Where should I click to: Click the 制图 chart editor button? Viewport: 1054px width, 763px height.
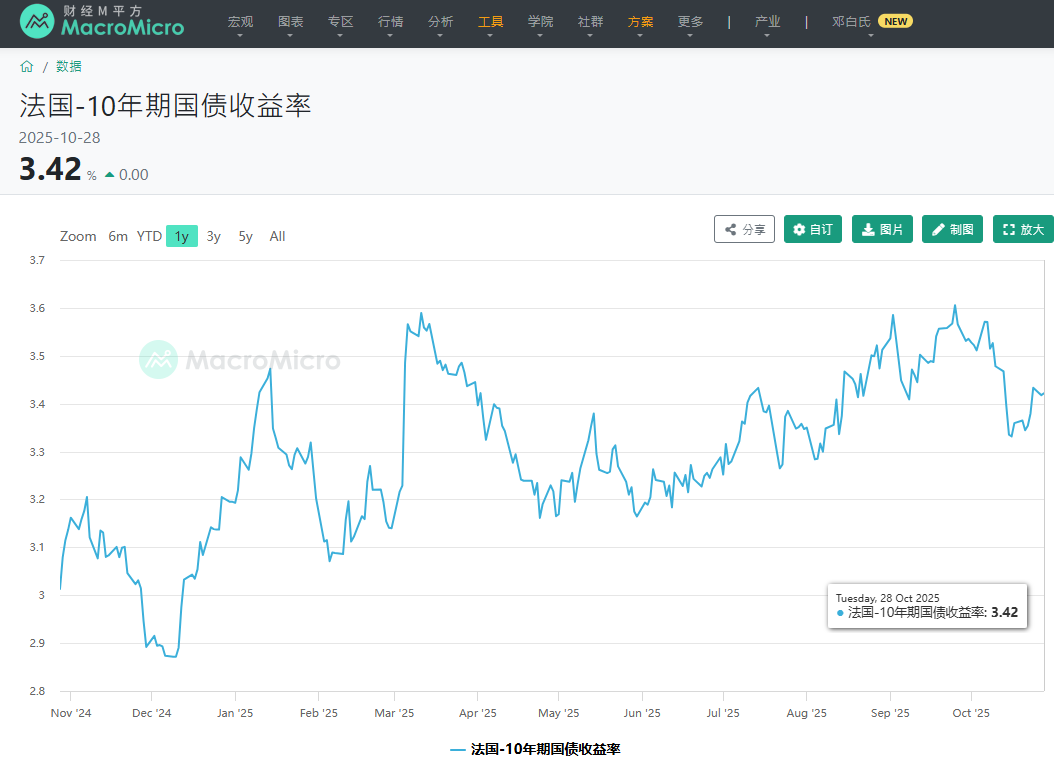[x=952, y=229]
